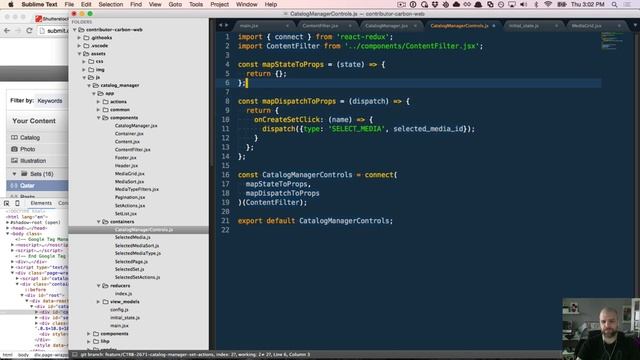This screenshot has height=360, width=640.
Task: Click the tab overflow dropdown arrow
Action: 635,25
